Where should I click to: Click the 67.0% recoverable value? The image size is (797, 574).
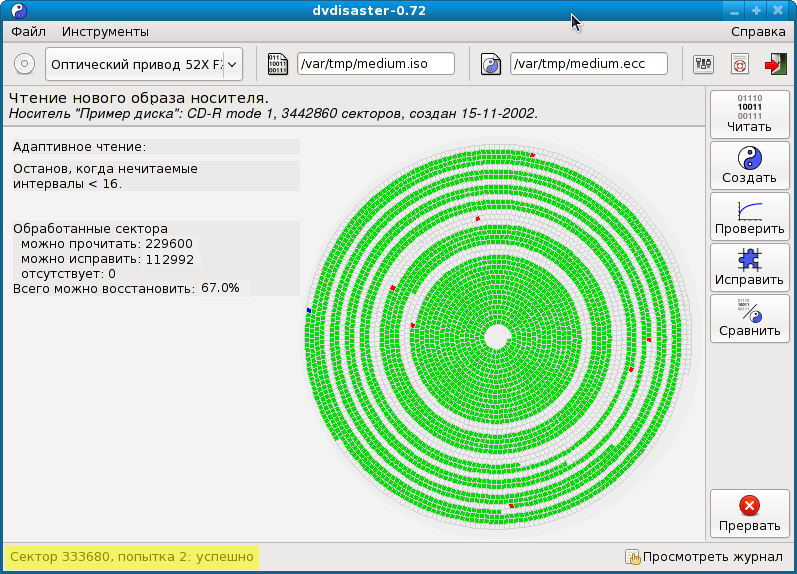click(x=220, y=288)
